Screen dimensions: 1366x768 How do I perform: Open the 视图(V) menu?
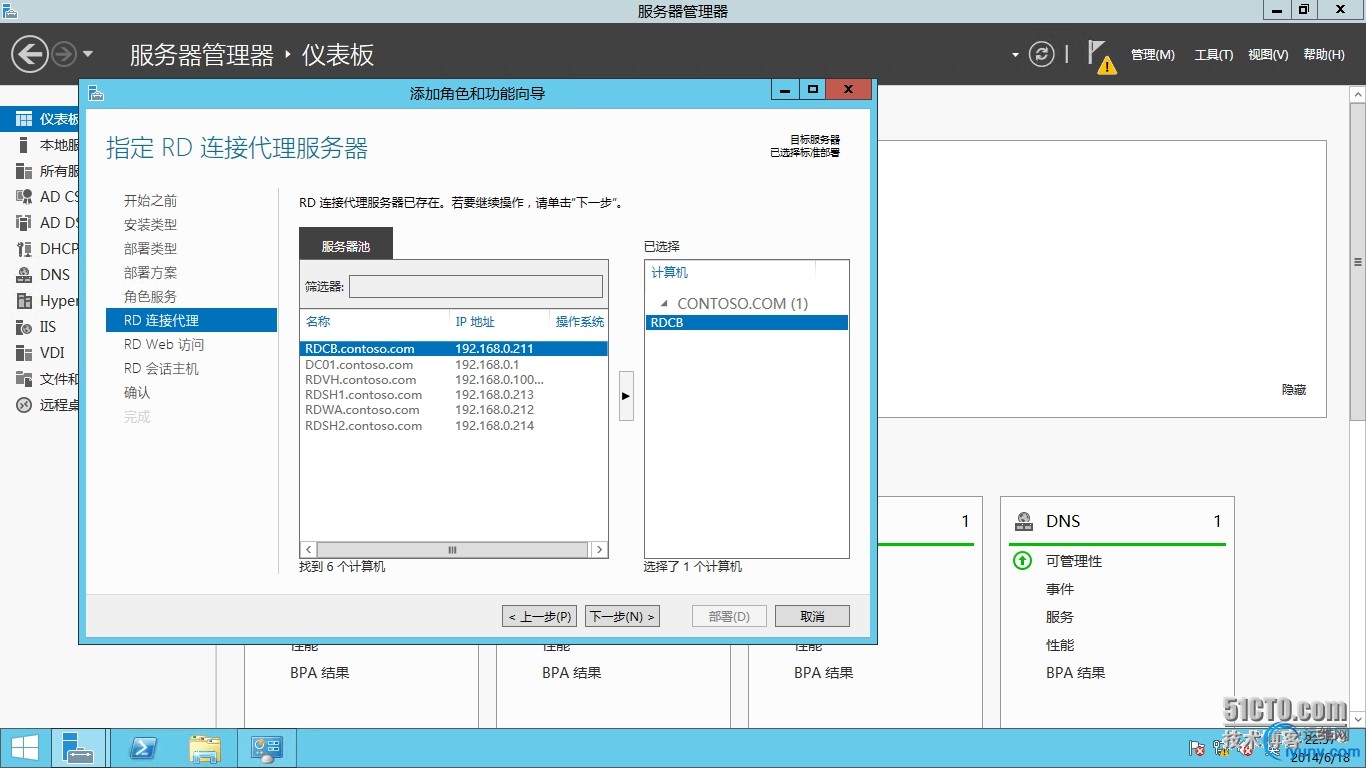(1267, 55)
